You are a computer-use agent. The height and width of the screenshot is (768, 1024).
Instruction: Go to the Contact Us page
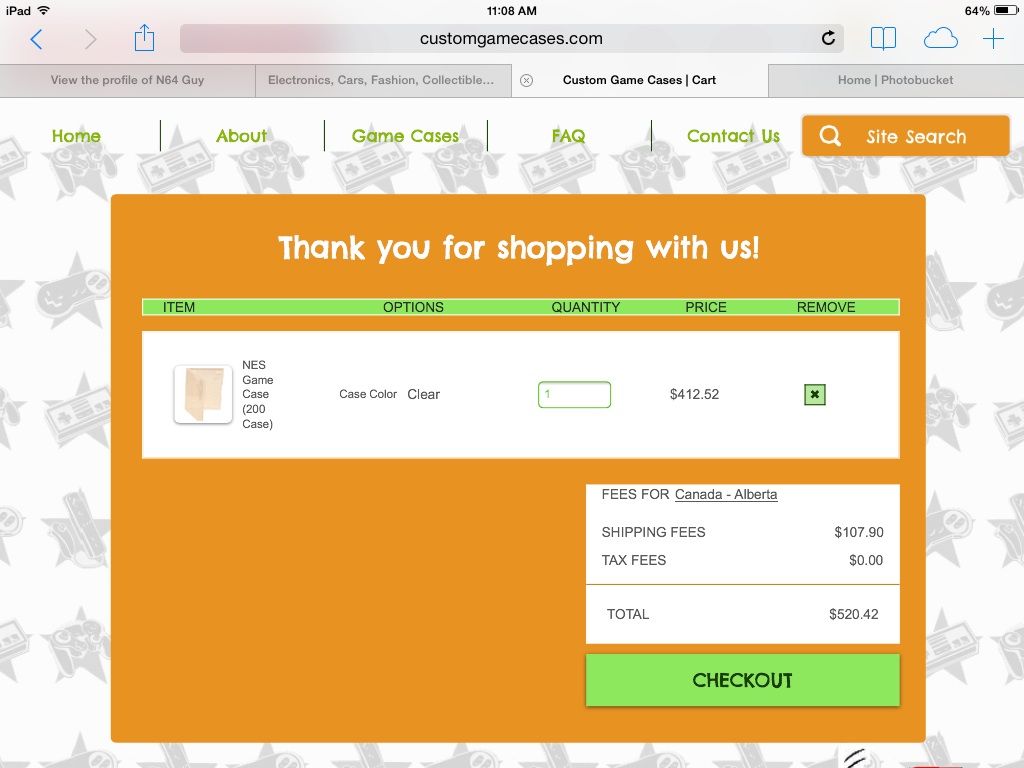click(733, 136)
